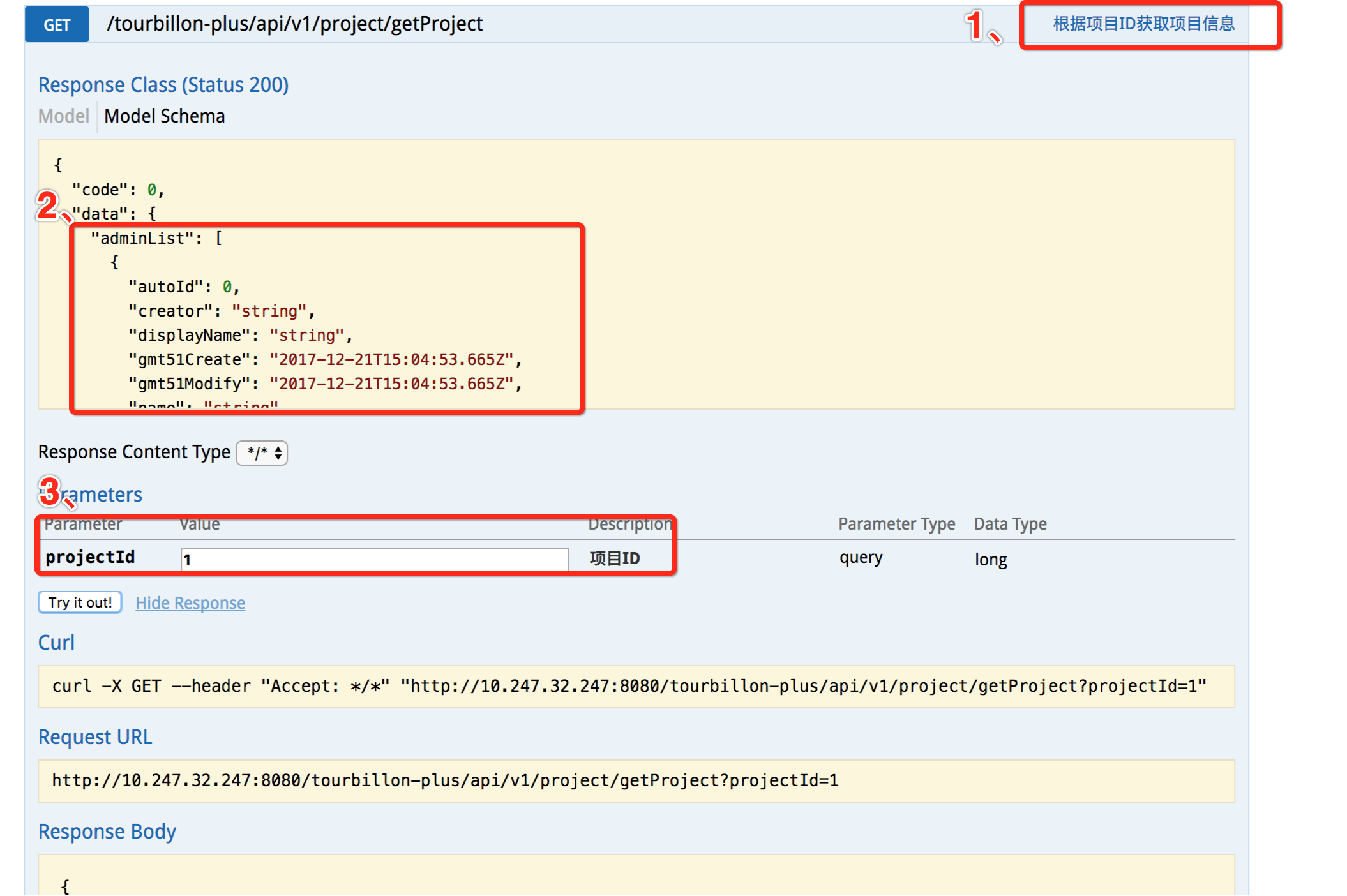
Task: Click the Parameter Type column header
Action: tap(897, 524)
